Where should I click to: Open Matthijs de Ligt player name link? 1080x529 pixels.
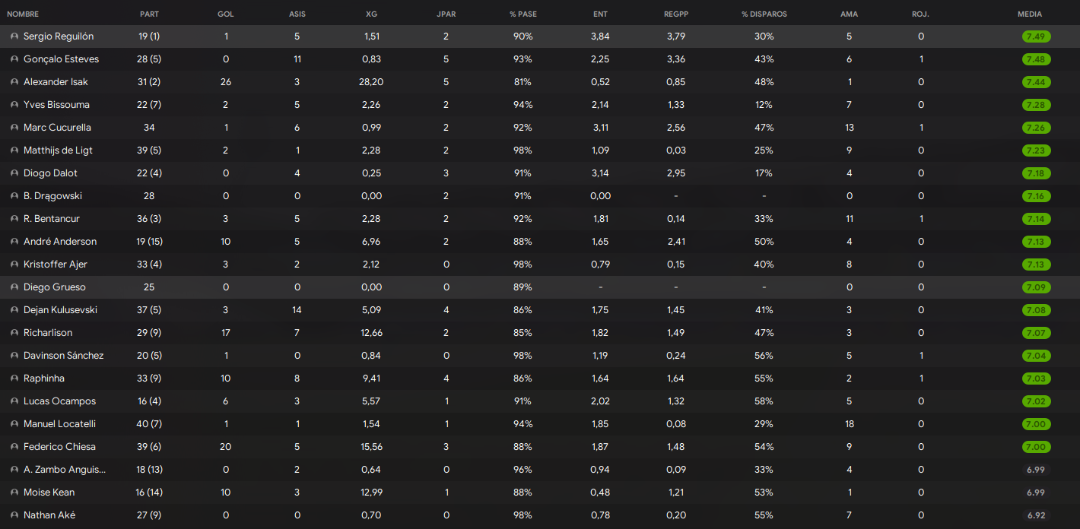[58, 150]
